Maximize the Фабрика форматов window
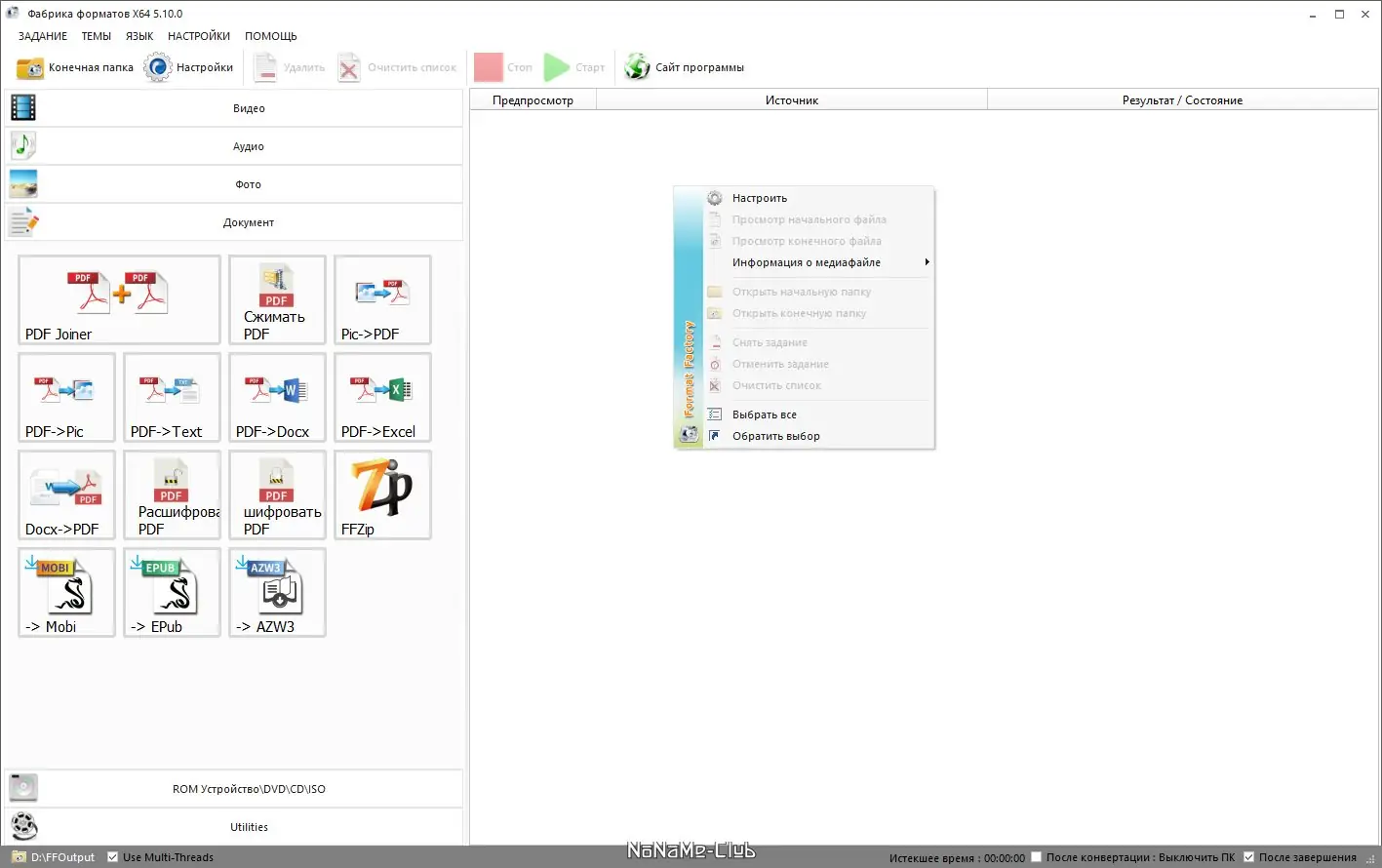This screenshot has width=1382, height=868. (x=1339, y=14)
